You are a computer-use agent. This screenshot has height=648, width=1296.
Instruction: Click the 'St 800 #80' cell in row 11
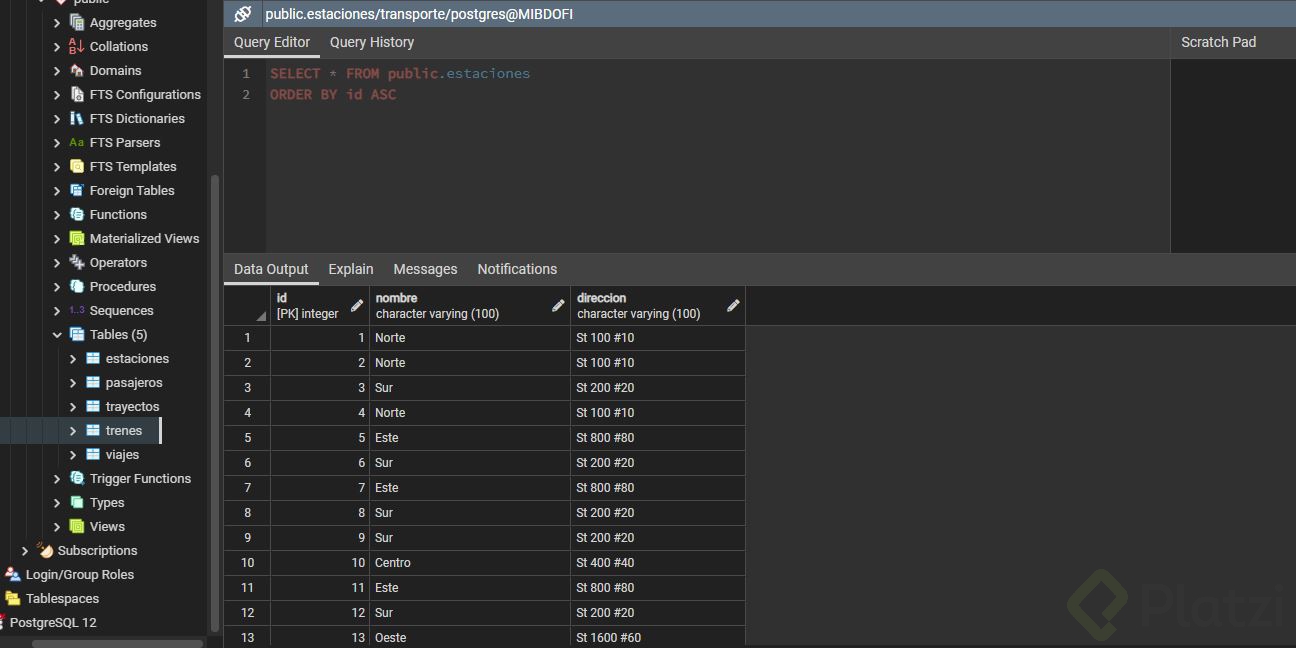[658, 588]
